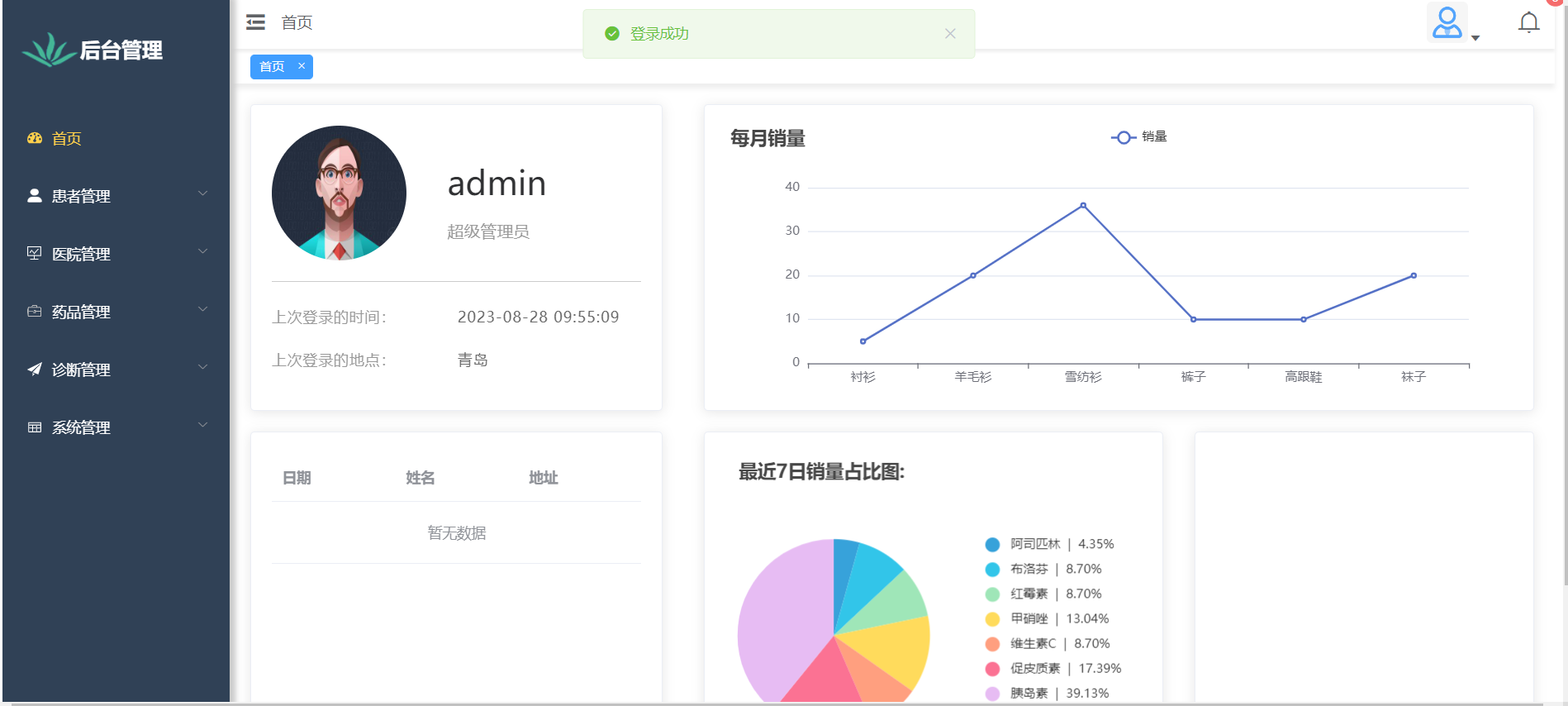Expand 诊断管理 submenu chevron
This screenshot has width=1568, height=706.
[x=202, y=367]
